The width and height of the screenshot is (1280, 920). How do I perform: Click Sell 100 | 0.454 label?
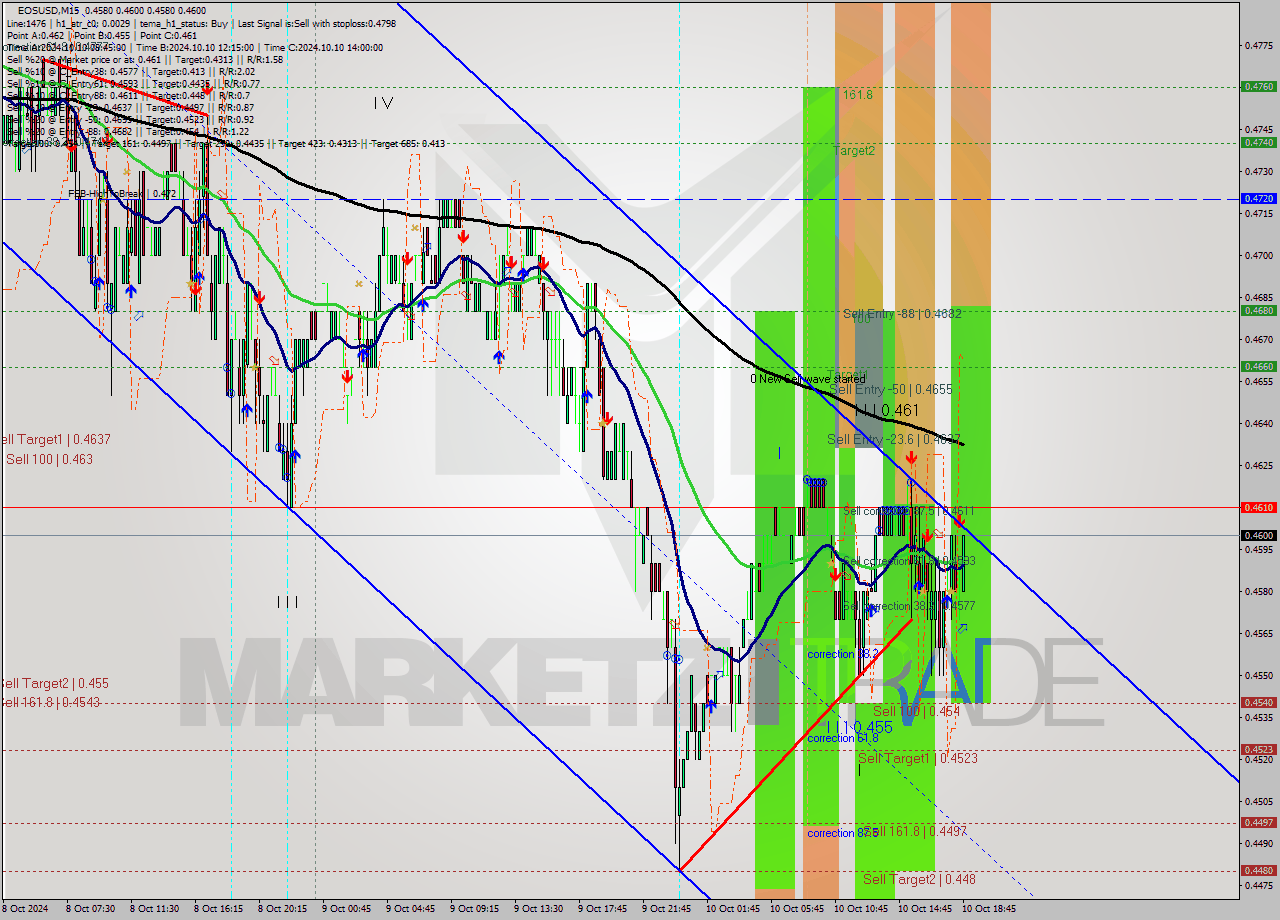coord(916,711)
